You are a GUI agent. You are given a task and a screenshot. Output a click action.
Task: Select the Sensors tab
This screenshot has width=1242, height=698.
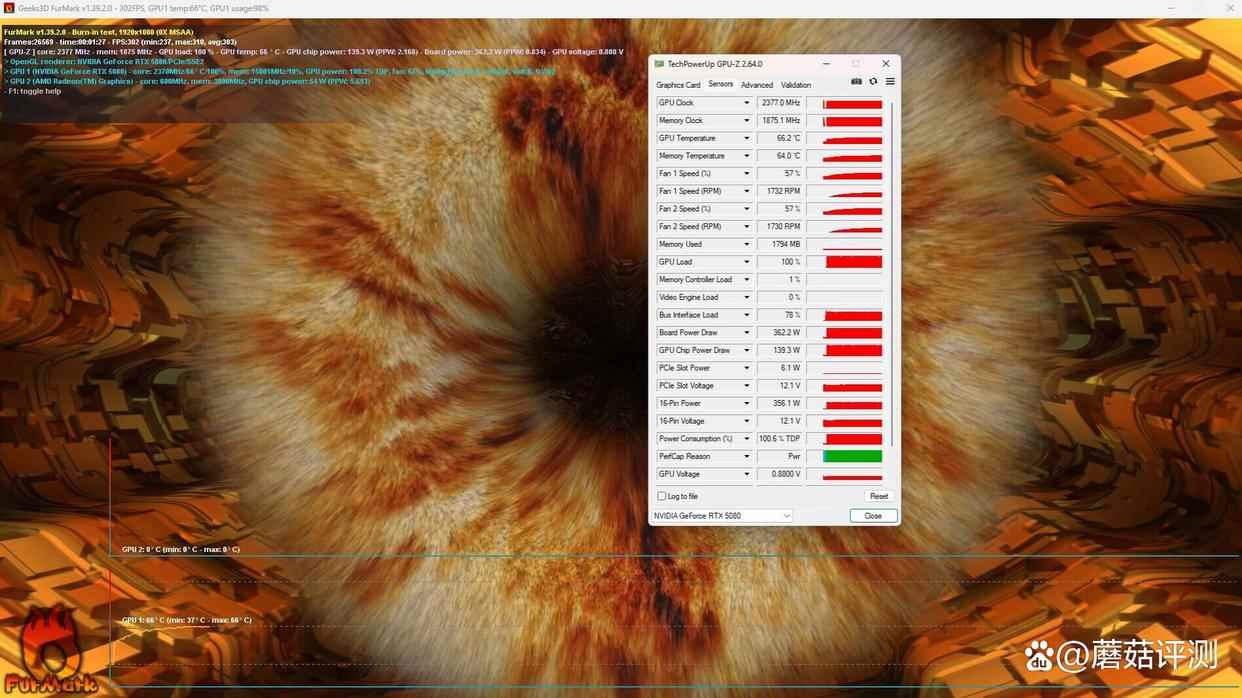click(720, 84)
